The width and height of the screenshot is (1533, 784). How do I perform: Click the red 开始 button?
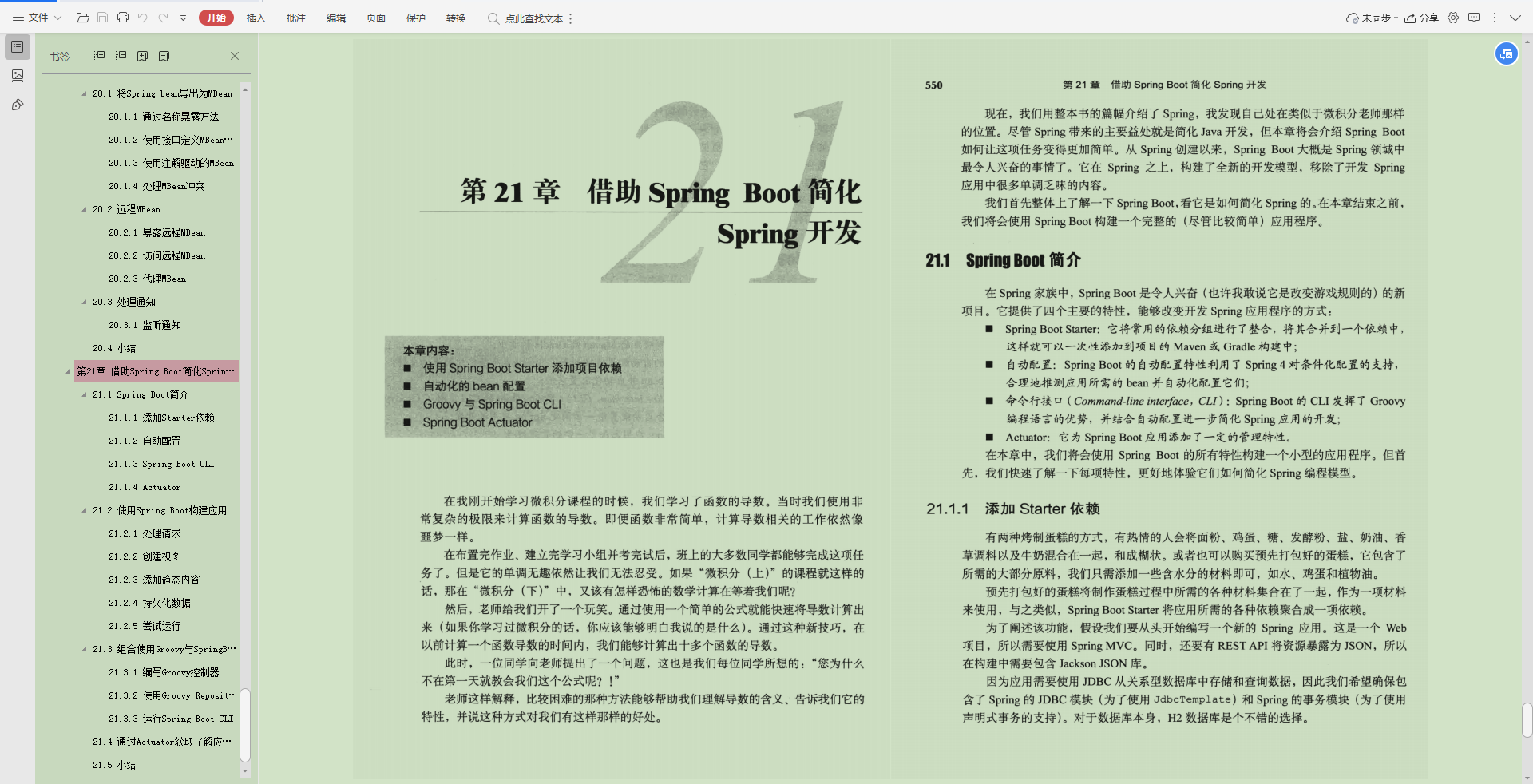(x=216, y=18)
